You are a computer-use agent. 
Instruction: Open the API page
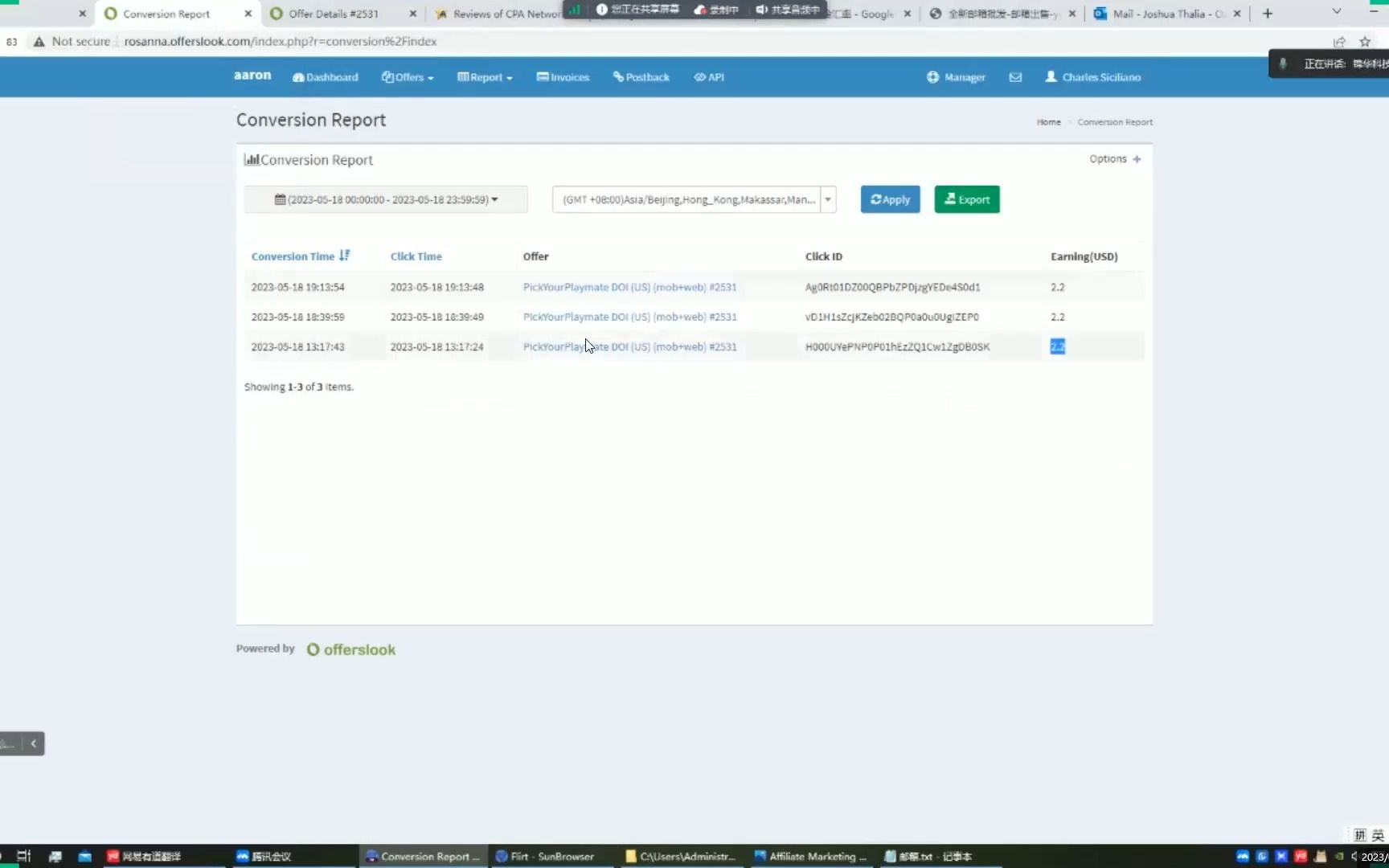(x=709, y=77)
